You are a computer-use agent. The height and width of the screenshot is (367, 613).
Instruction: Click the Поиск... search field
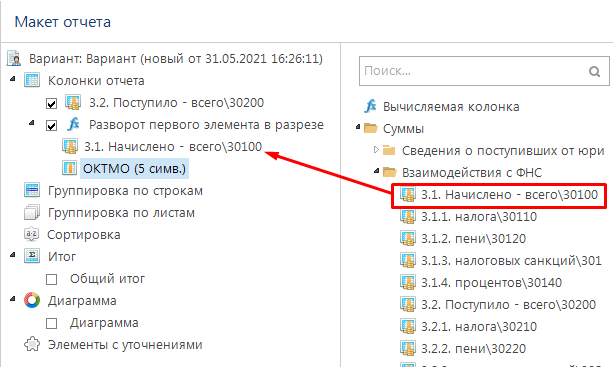pyautogui.click(x=484, y=71)
